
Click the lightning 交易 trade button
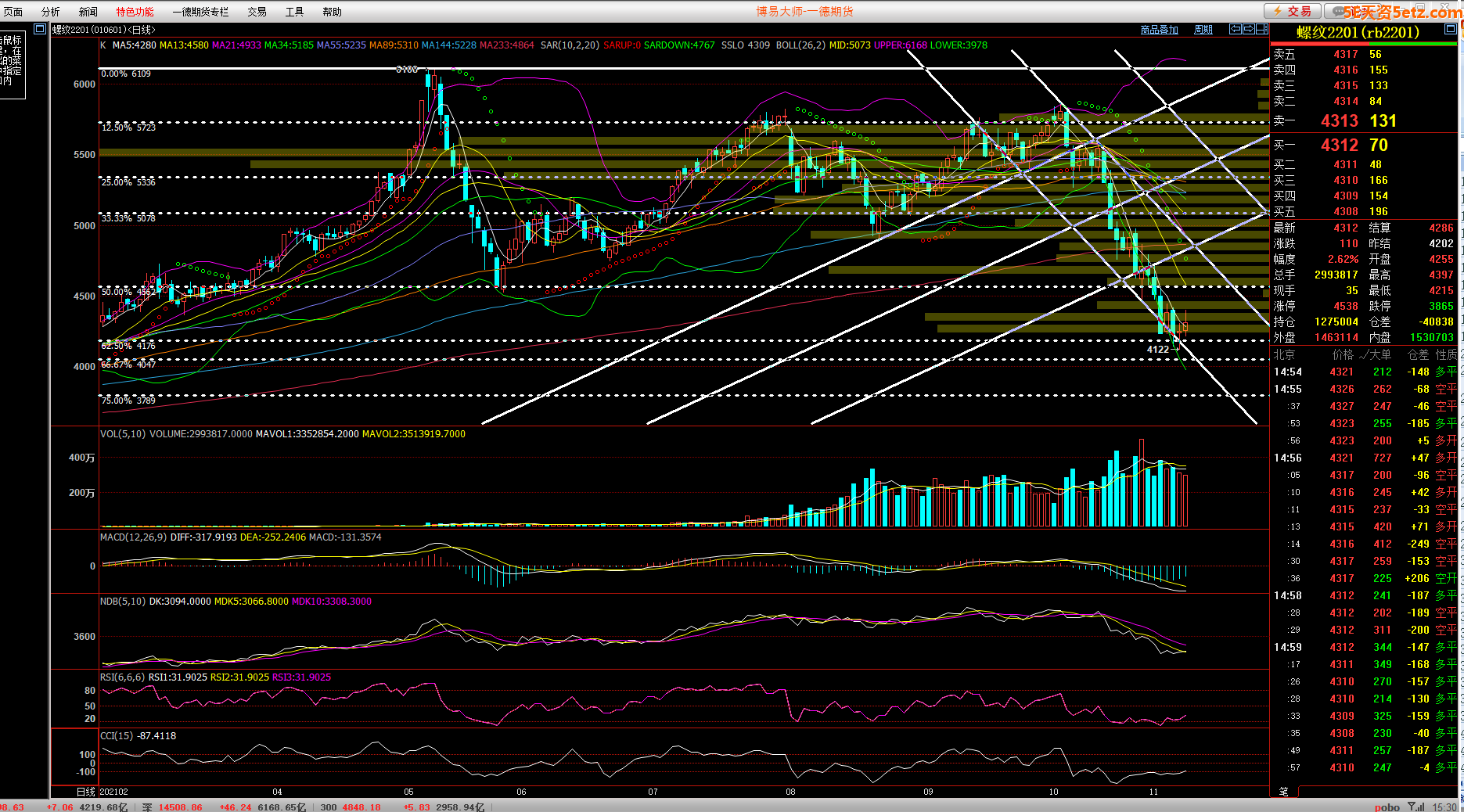(1292, 11)
